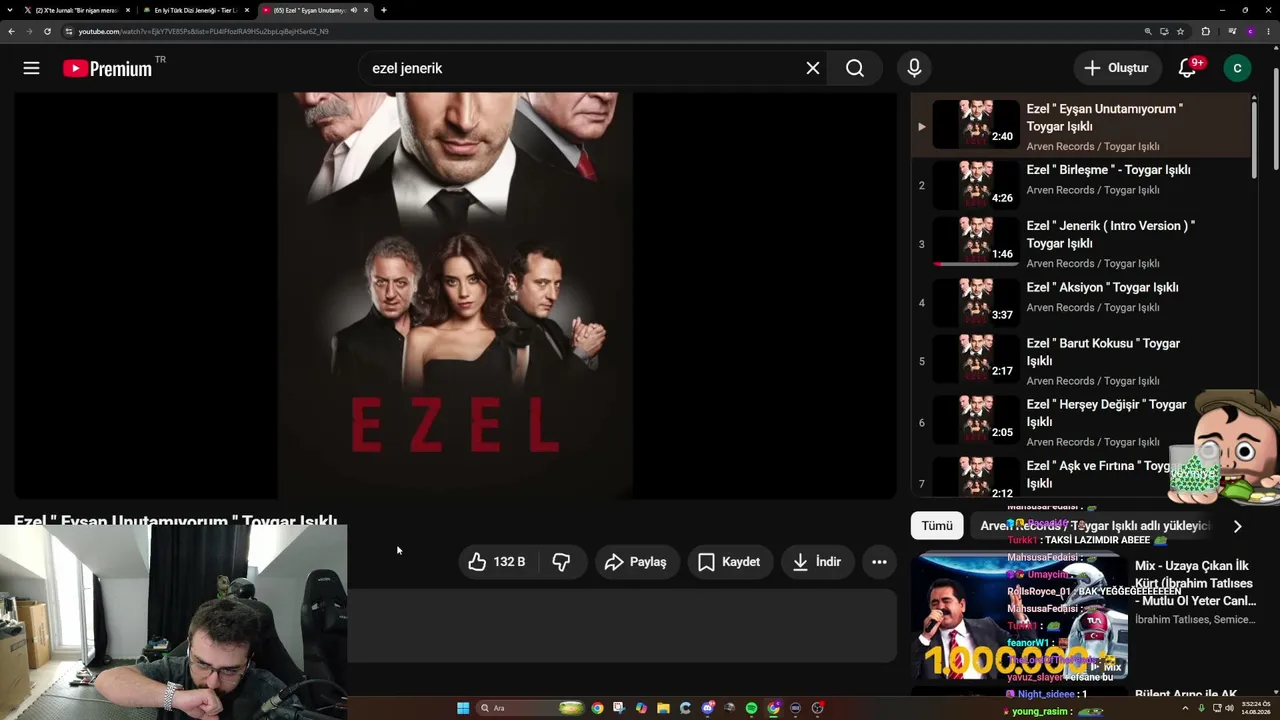This screenshot has width=1280, height=720.
Task: Start voice search with microphone
Action: click(x=914, y=68)
